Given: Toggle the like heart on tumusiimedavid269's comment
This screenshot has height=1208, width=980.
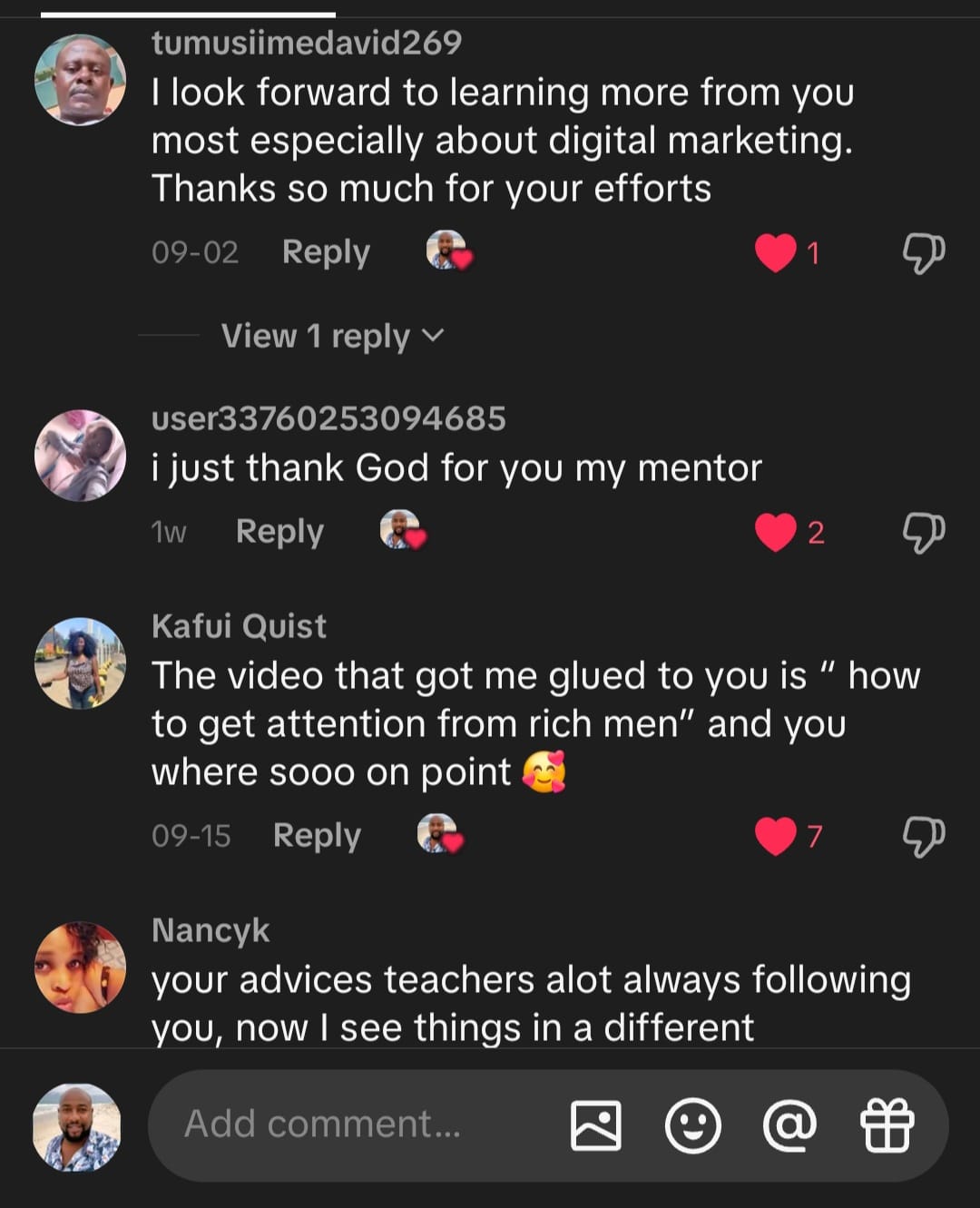Looking at the screenshot, I should tap(776, 252).
